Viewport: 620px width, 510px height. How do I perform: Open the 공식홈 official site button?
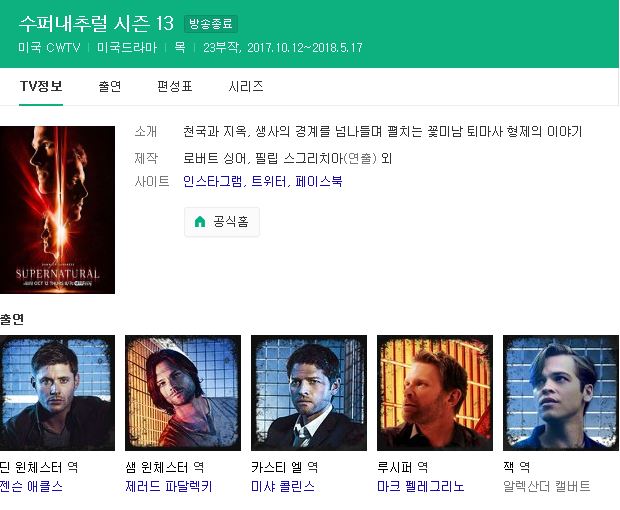tap(222, 222)
